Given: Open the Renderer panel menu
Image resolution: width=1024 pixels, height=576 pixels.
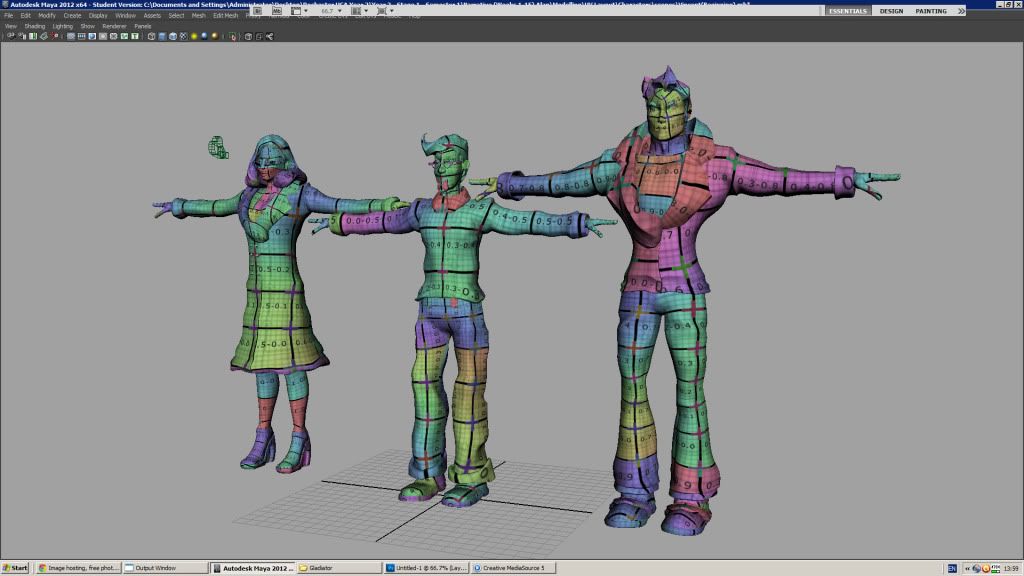Looking at the screenshot, I should pos(114,26).
